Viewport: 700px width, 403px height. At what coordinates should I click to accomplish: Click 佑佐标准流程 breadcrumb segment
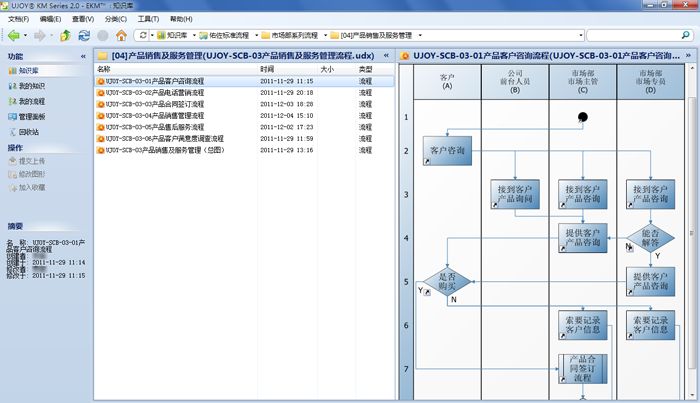225,35
